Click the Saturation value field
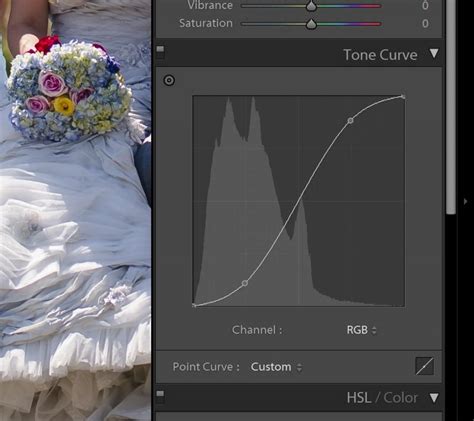This screenshot has height=421, width=474. (425, 23)
